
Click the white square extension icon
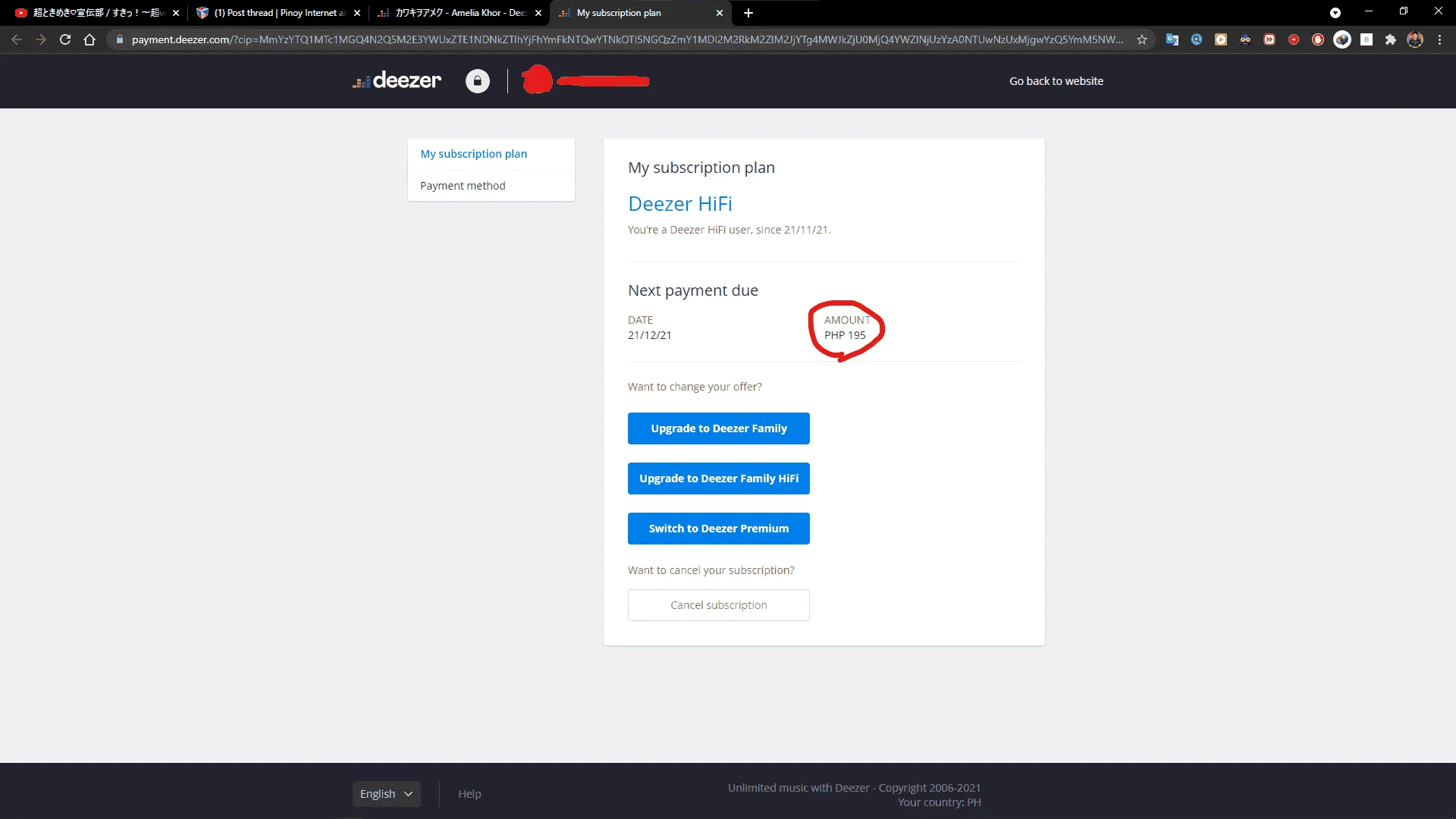pos(1367,39)
